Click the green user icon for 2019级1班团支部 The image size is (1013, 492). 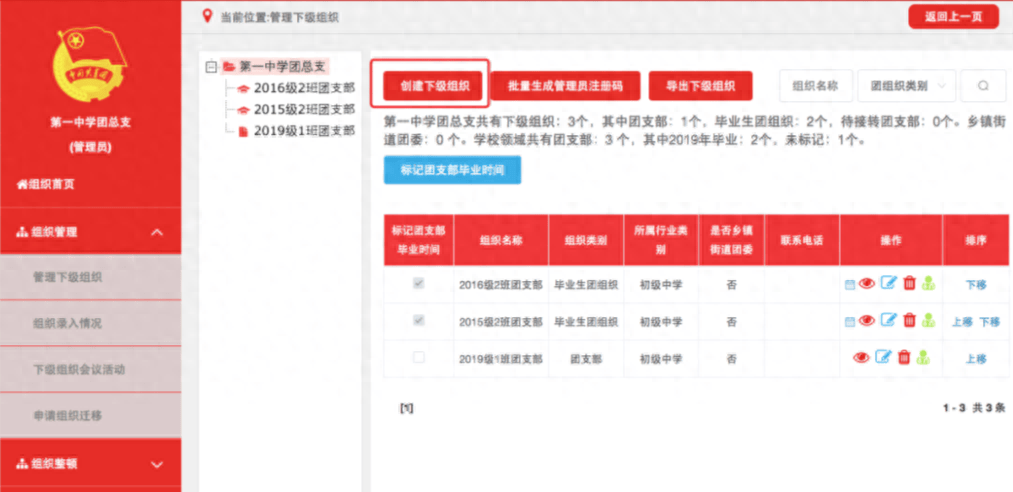pos(923,358)
